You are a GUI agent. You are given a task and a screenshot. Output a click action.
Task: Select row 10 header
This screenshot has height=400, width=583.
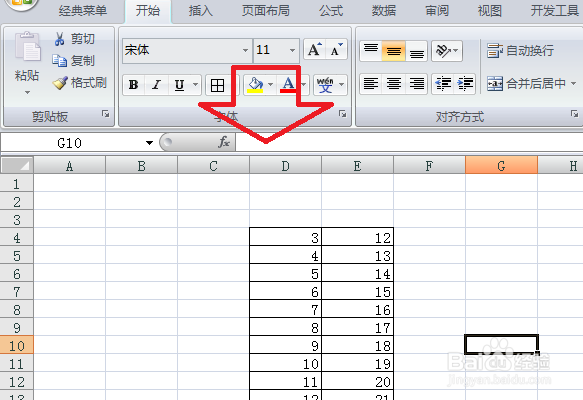(x=17, y=345)
